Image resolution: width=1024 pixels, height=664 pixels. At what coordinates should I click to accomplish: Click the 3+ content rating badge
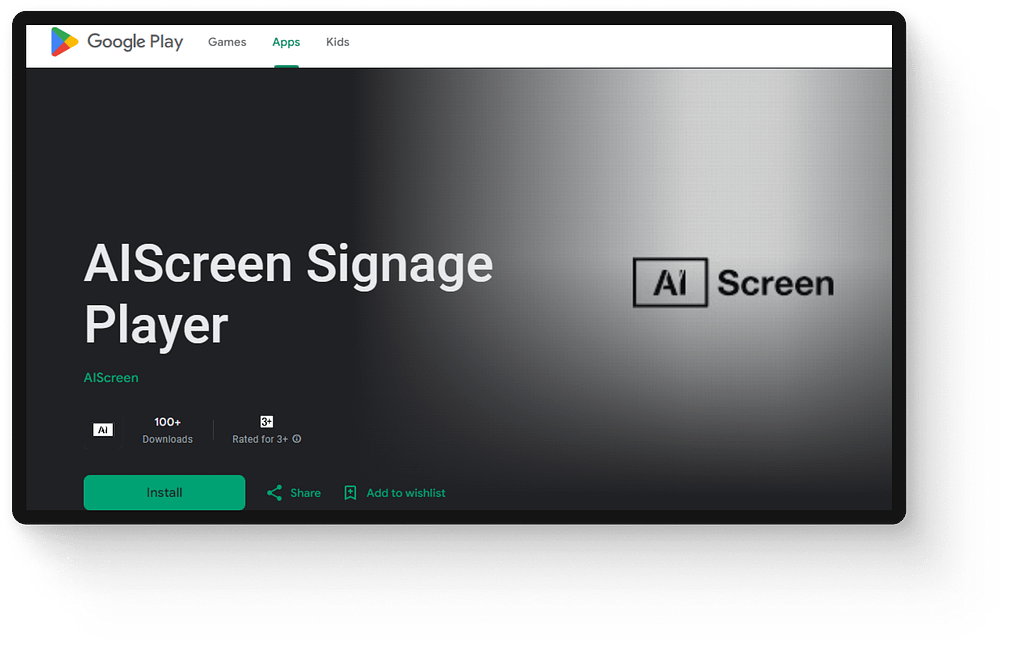[x=265, y=421]
